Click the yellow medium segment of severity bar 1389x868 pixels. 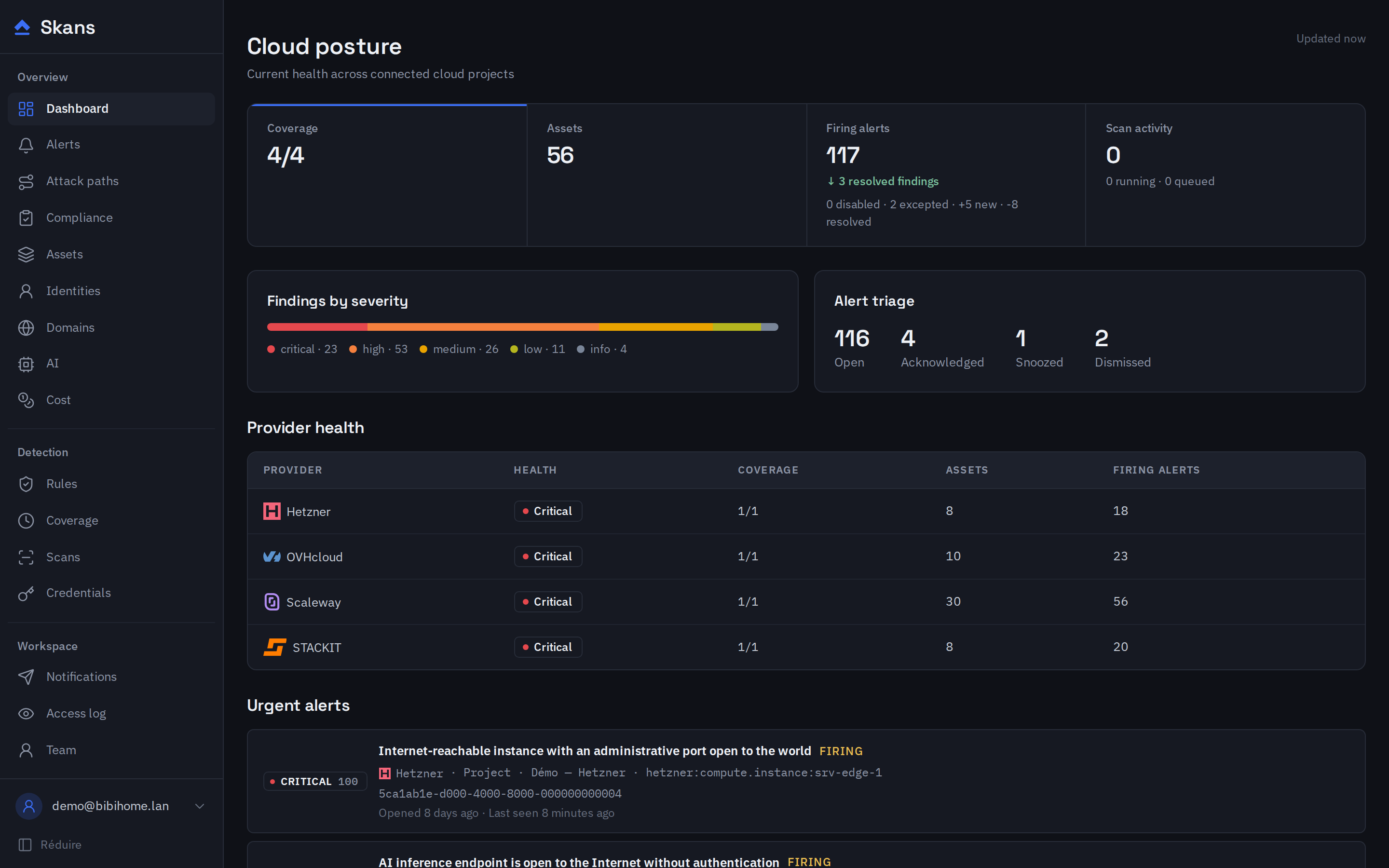point(655,326)
